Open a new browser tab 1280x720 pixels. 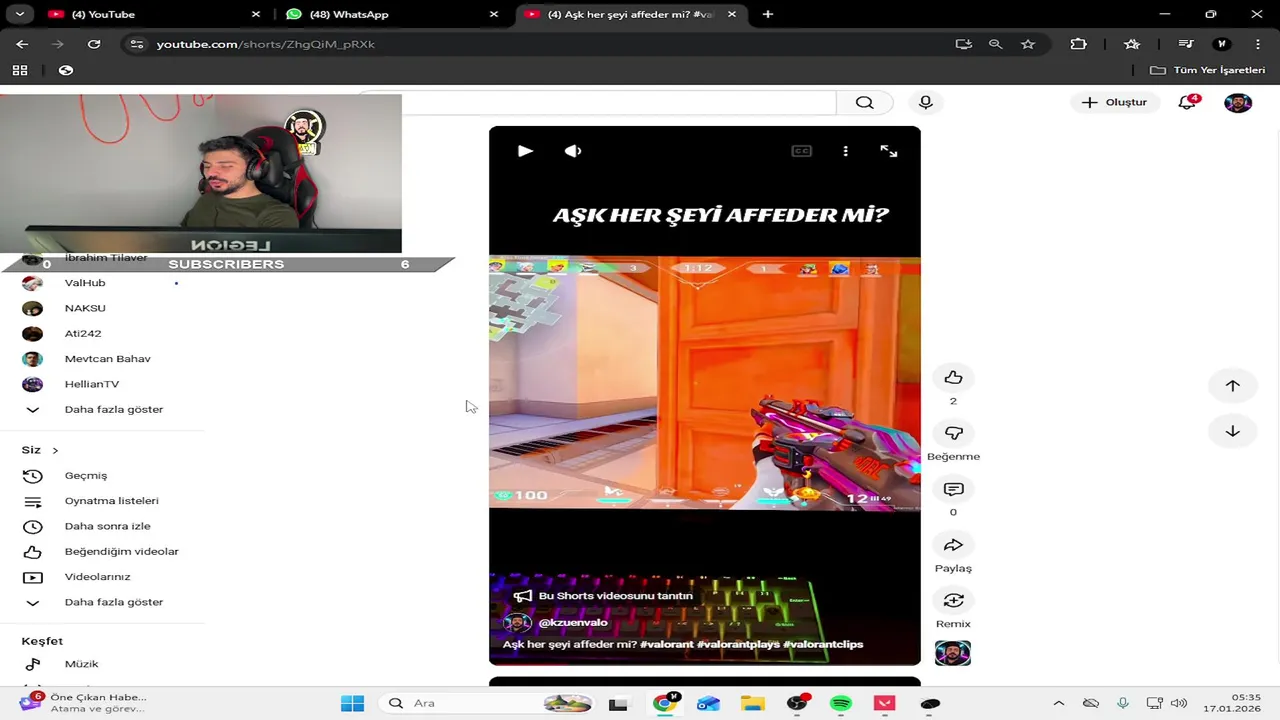point(768,14)
